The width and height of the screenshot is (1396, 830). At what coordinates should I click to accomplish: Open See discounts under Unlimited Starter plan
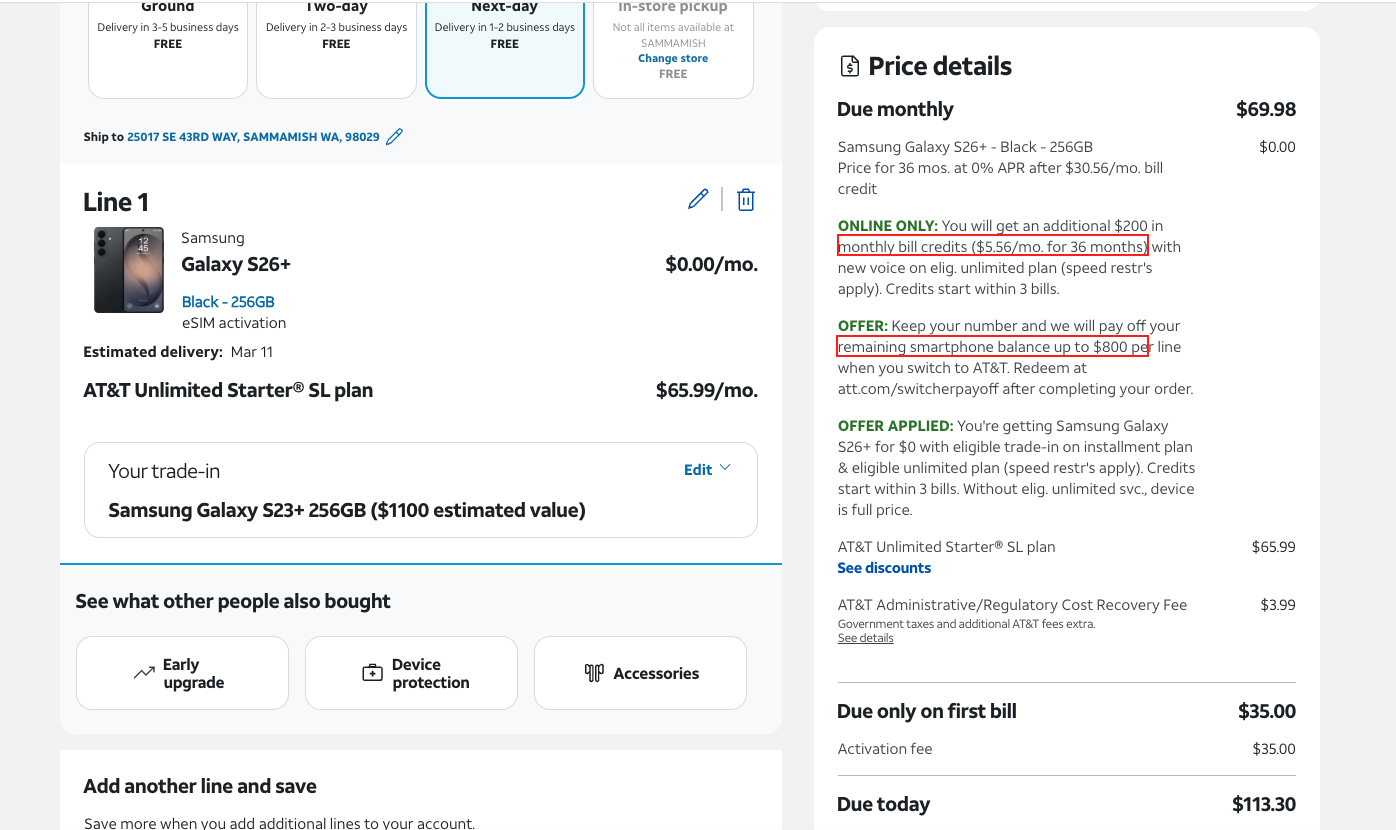[x=884, y=568]
